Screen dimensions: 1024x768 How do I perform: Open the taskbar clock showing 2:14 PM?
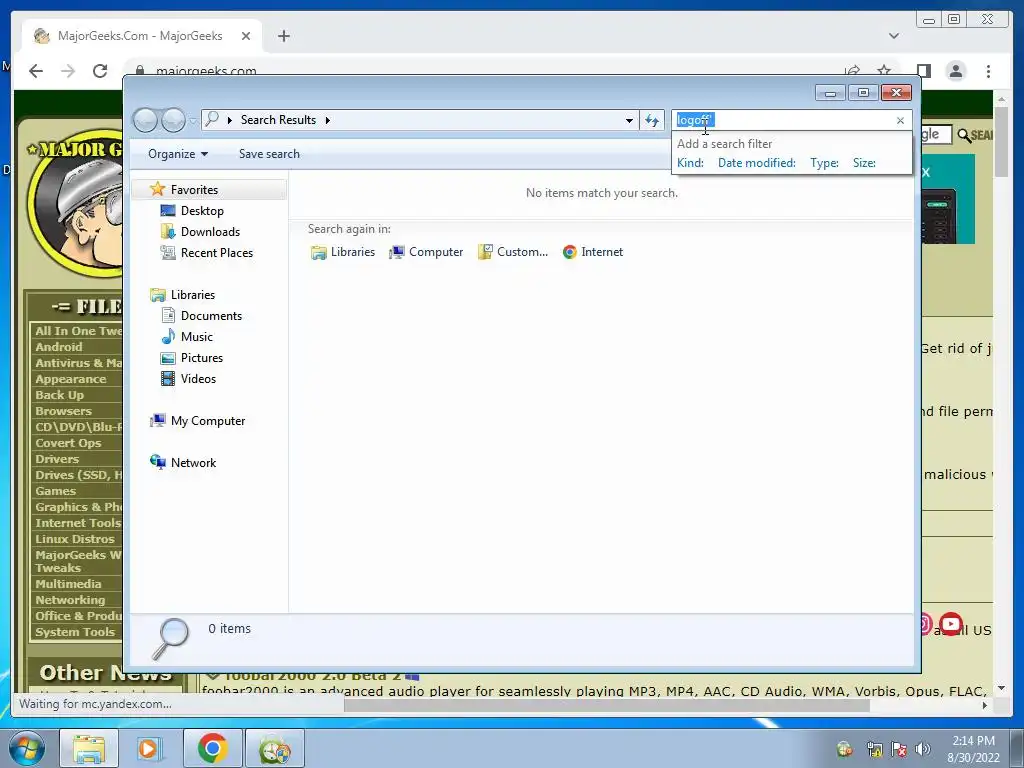pos(973,749)
